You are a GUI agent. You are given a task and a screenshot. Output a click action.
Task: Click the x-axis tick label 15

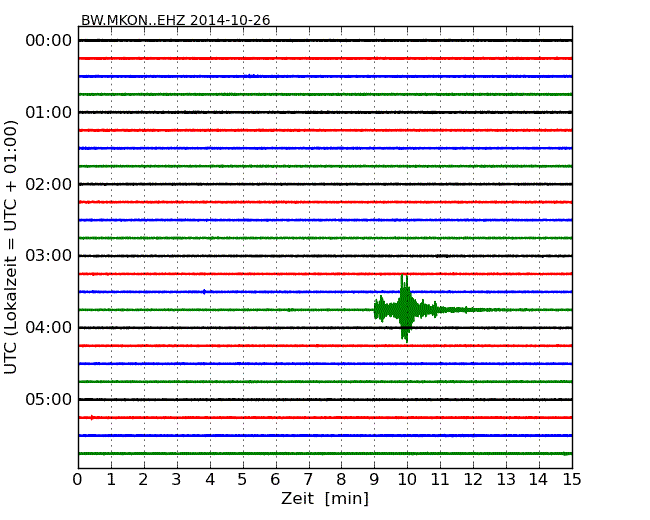point(572,480)
